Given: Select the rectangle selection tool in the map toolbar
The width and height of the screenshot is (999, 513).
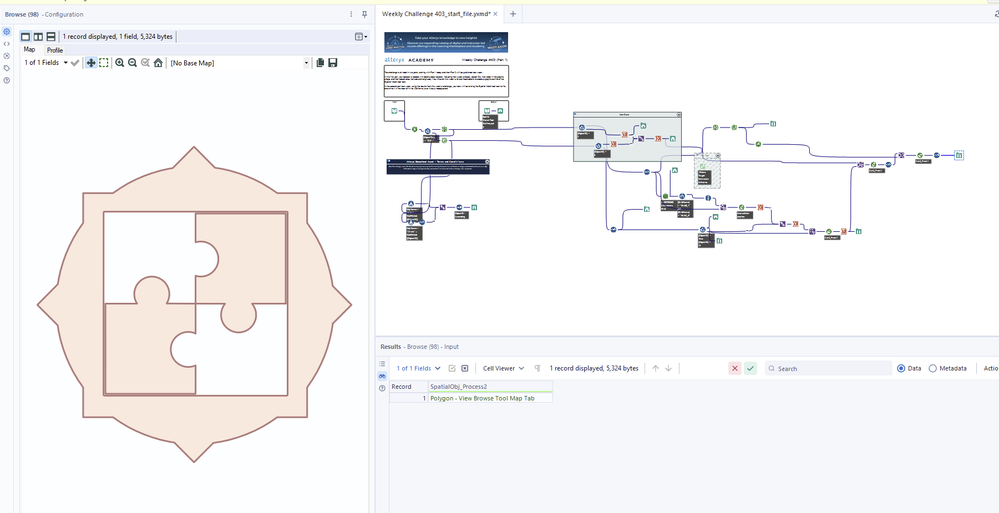Looking at the screenshot, I should click(103, 62).
